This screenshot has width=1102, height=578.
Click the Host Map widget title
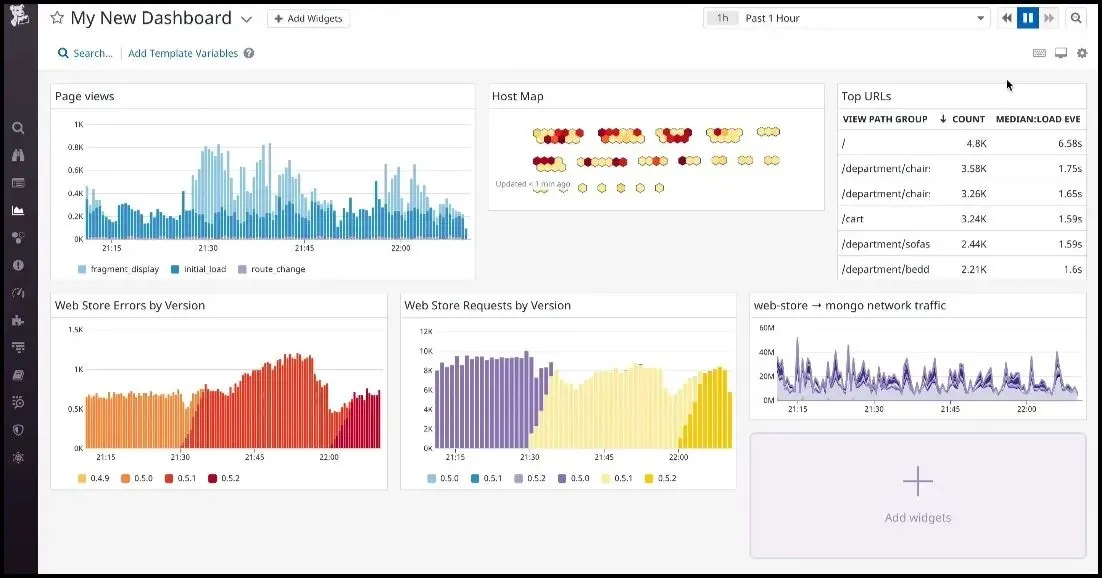[x=517, y=96]
